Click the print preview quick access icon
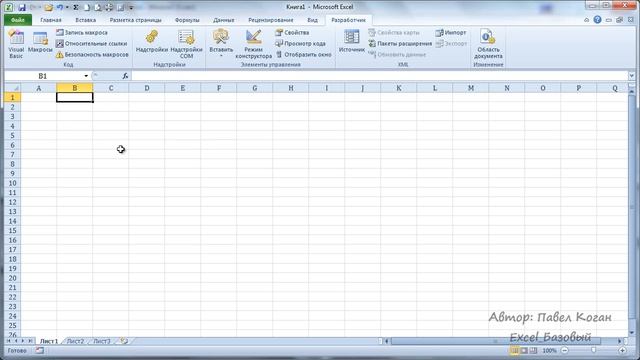This screenshot has height=360, width=640. coord(98,7)
